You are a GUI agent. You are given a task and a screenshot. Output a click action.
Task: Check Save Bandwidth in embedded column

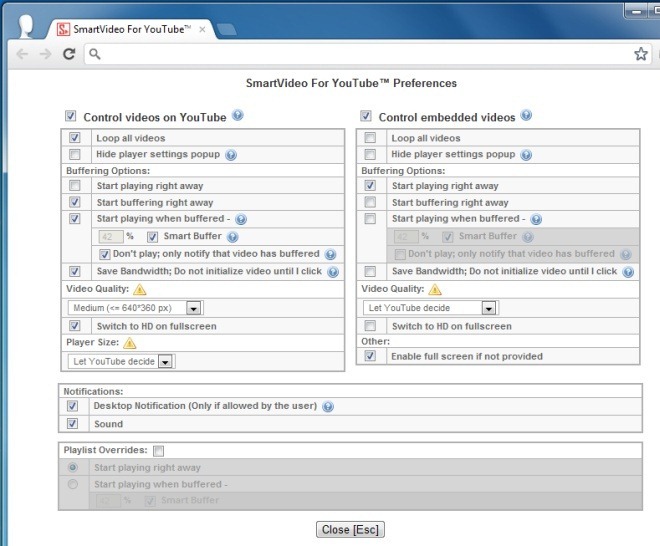click(x=370, y=272)
